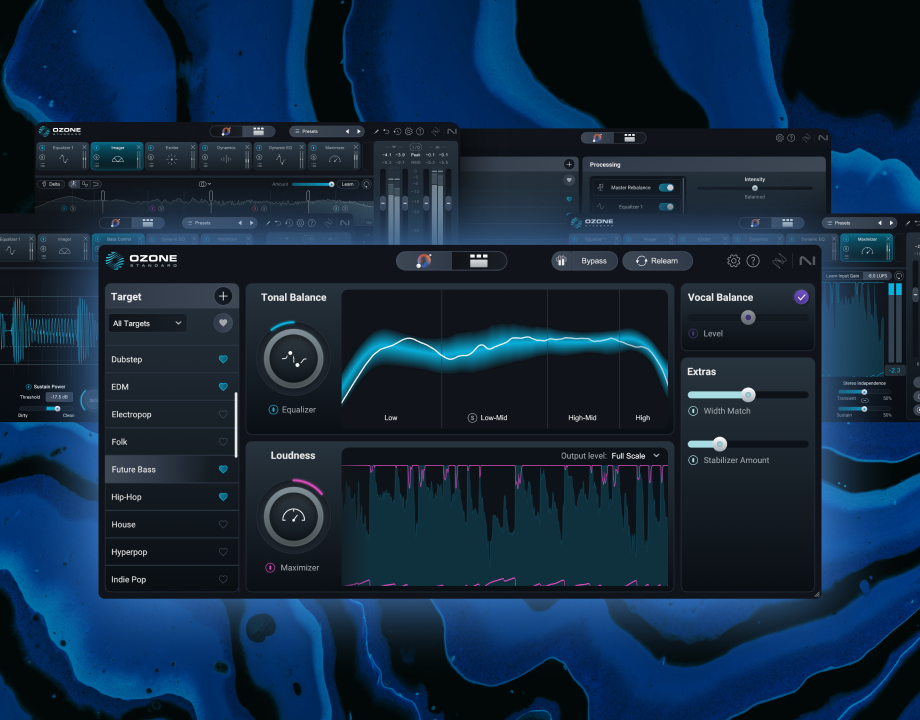Click Intensity slider in Processing panel
Image resolution: width=920 pixels, height=720 pixels.
pos(755,188)
